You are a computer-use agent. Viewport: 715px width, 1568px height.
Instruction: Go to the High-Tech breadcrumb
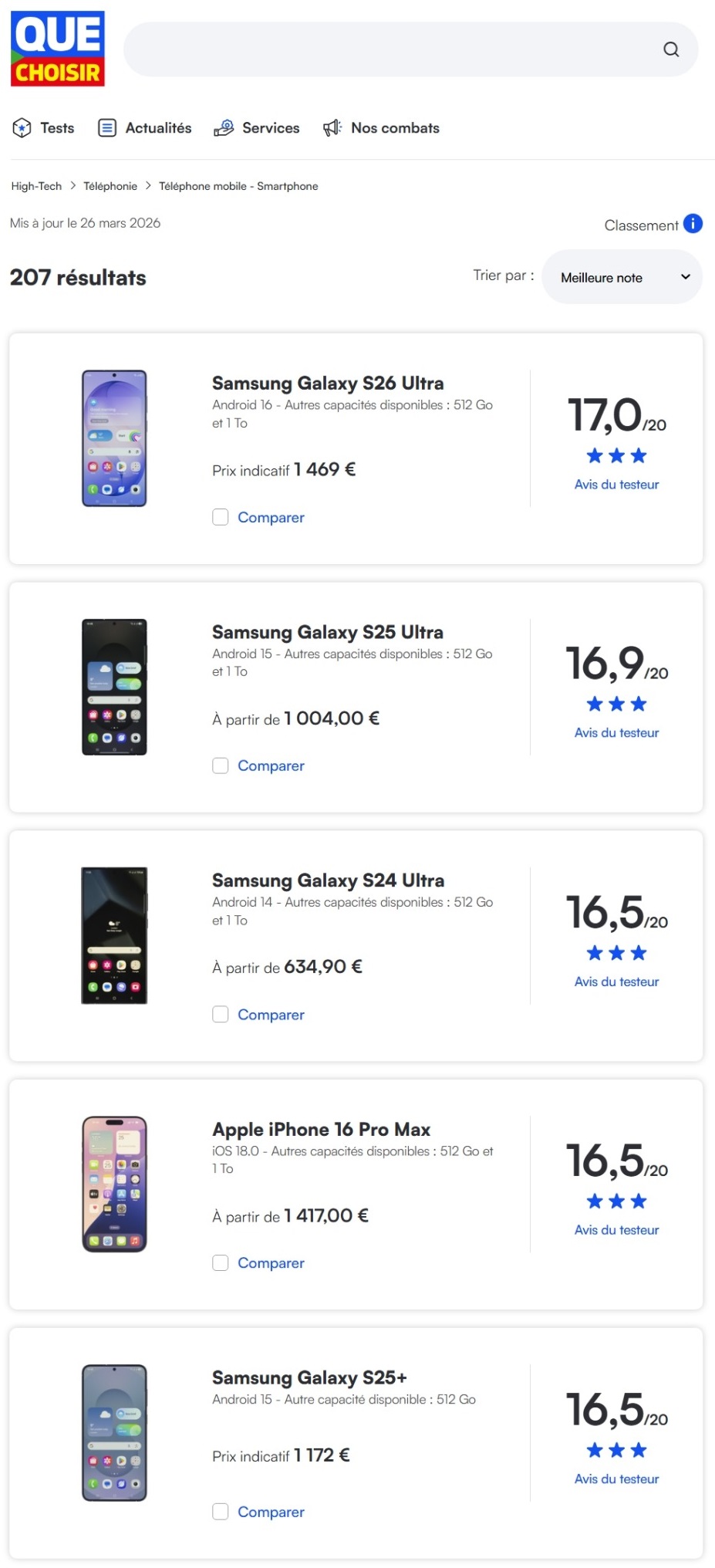[36, 186]
